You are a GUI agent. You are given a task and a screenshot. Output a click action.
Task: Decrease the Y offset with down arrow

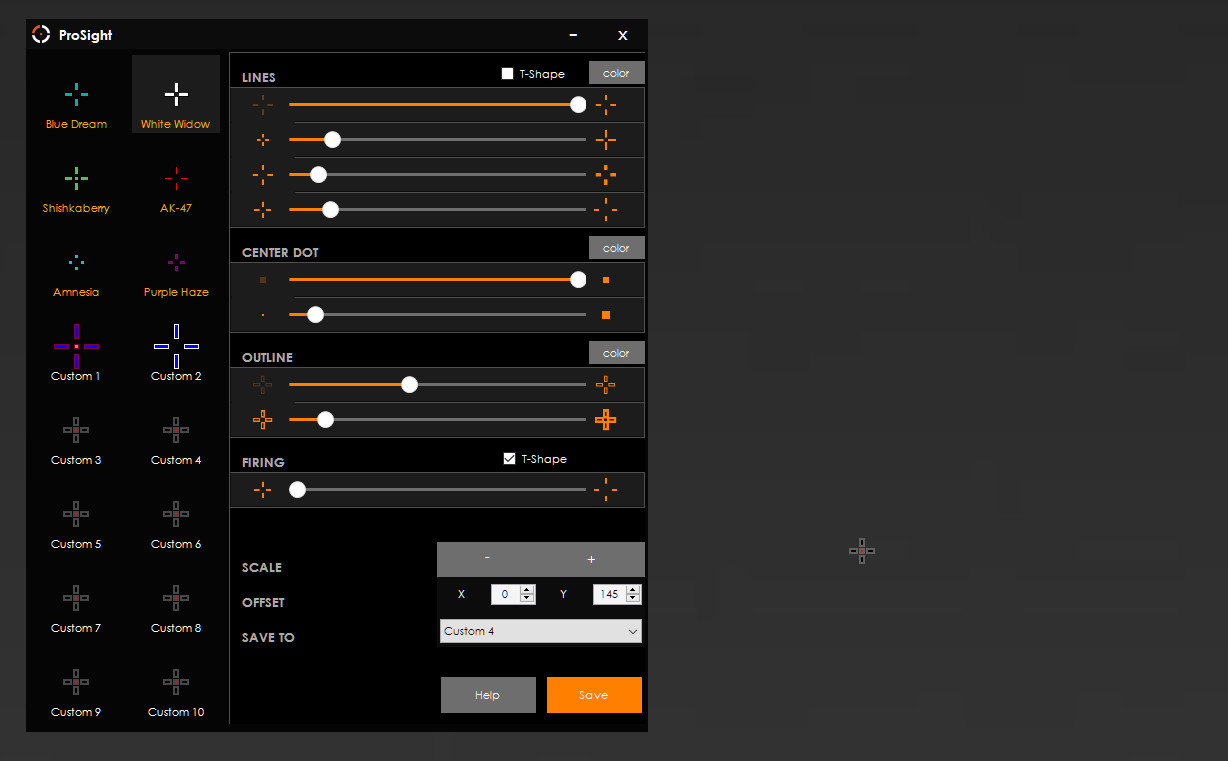pos(632,598)
